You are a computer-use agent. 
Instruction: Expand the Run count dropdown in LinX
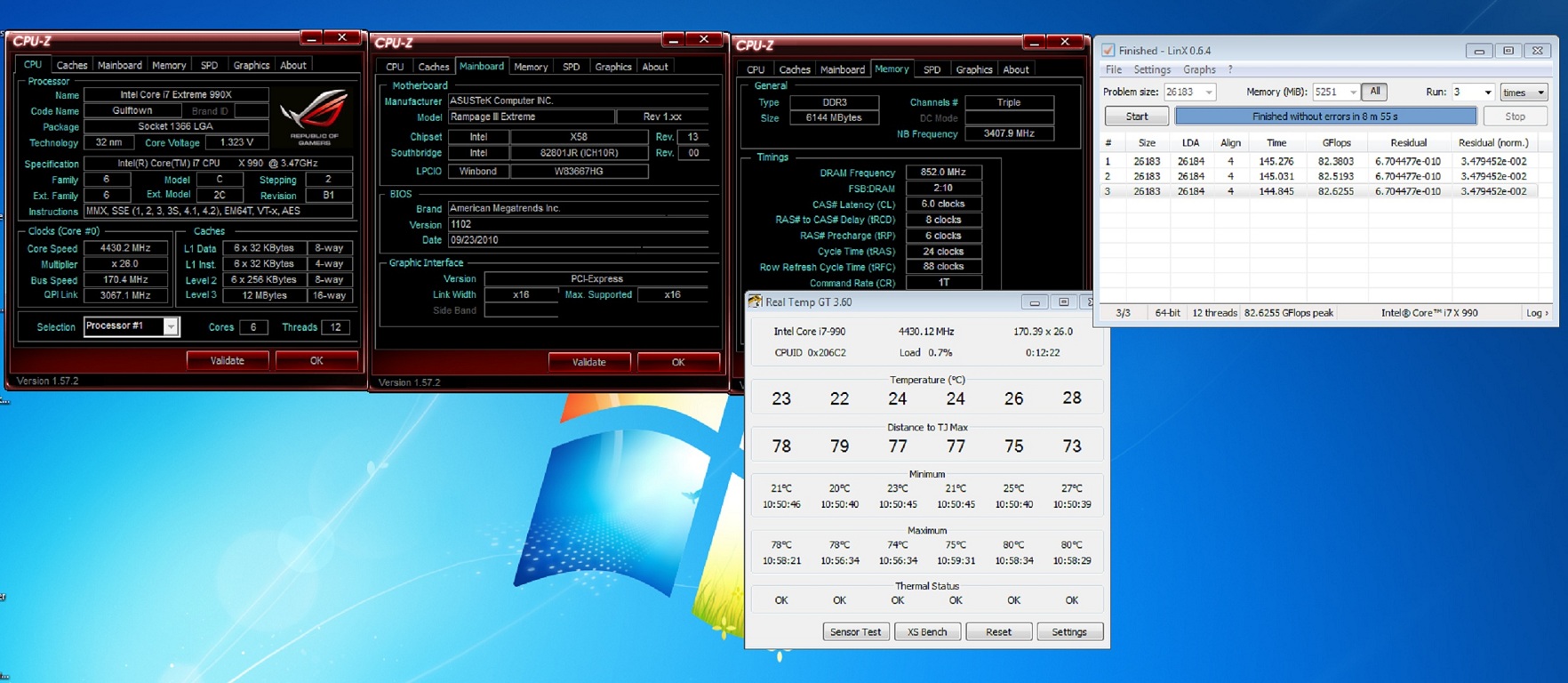tap(1488, 92)
